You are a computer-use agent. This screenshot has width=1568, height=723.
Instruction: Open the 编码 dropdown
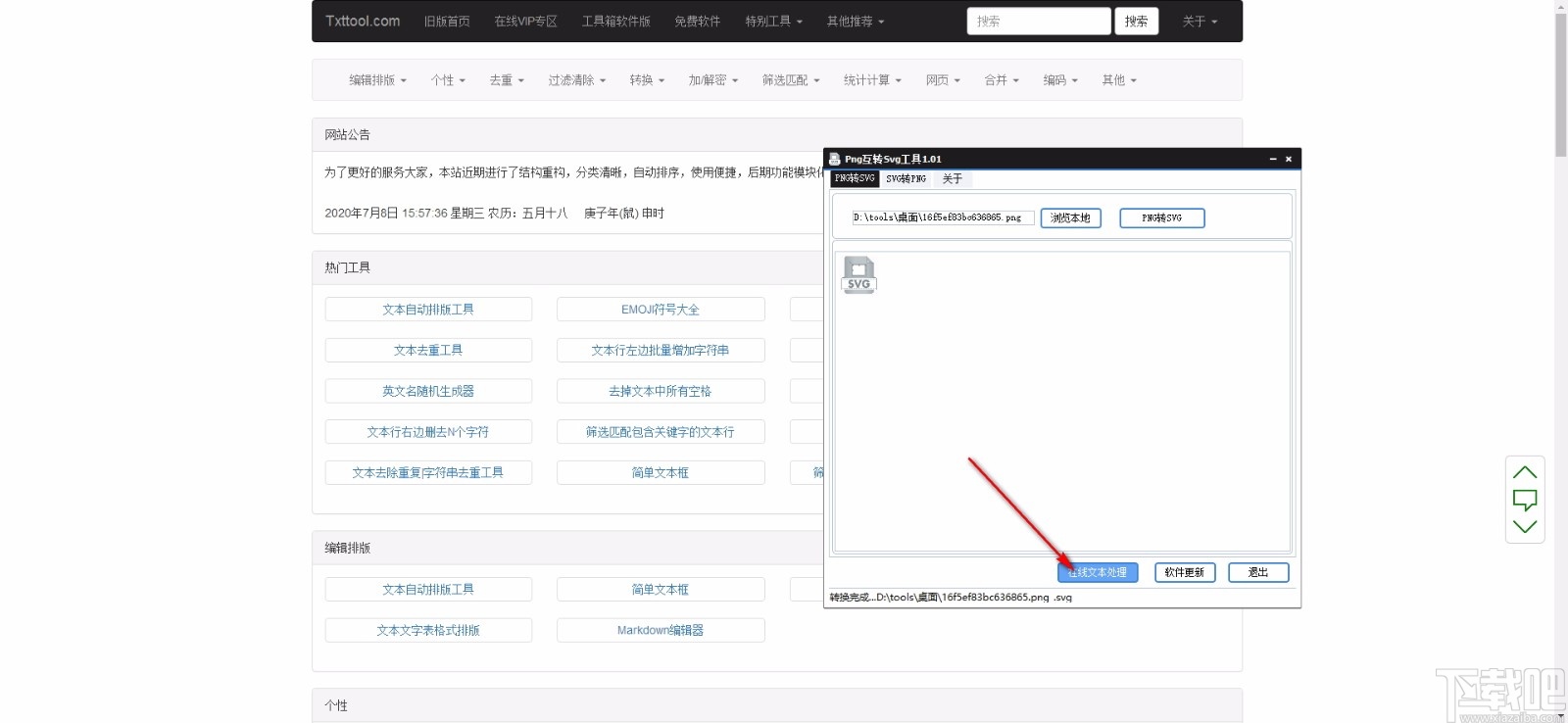tap(1060, 80)
